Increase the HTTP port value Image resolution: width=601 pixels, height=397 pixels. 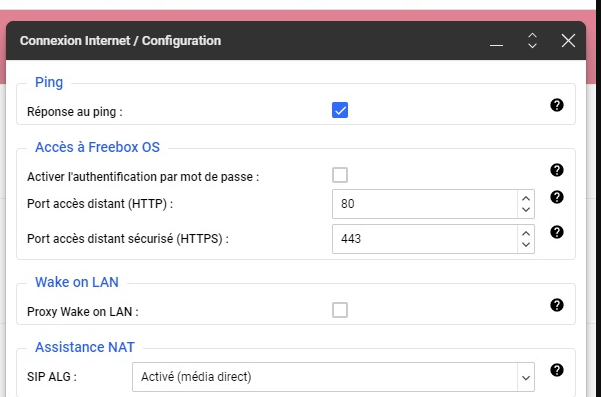pos(526,198)
